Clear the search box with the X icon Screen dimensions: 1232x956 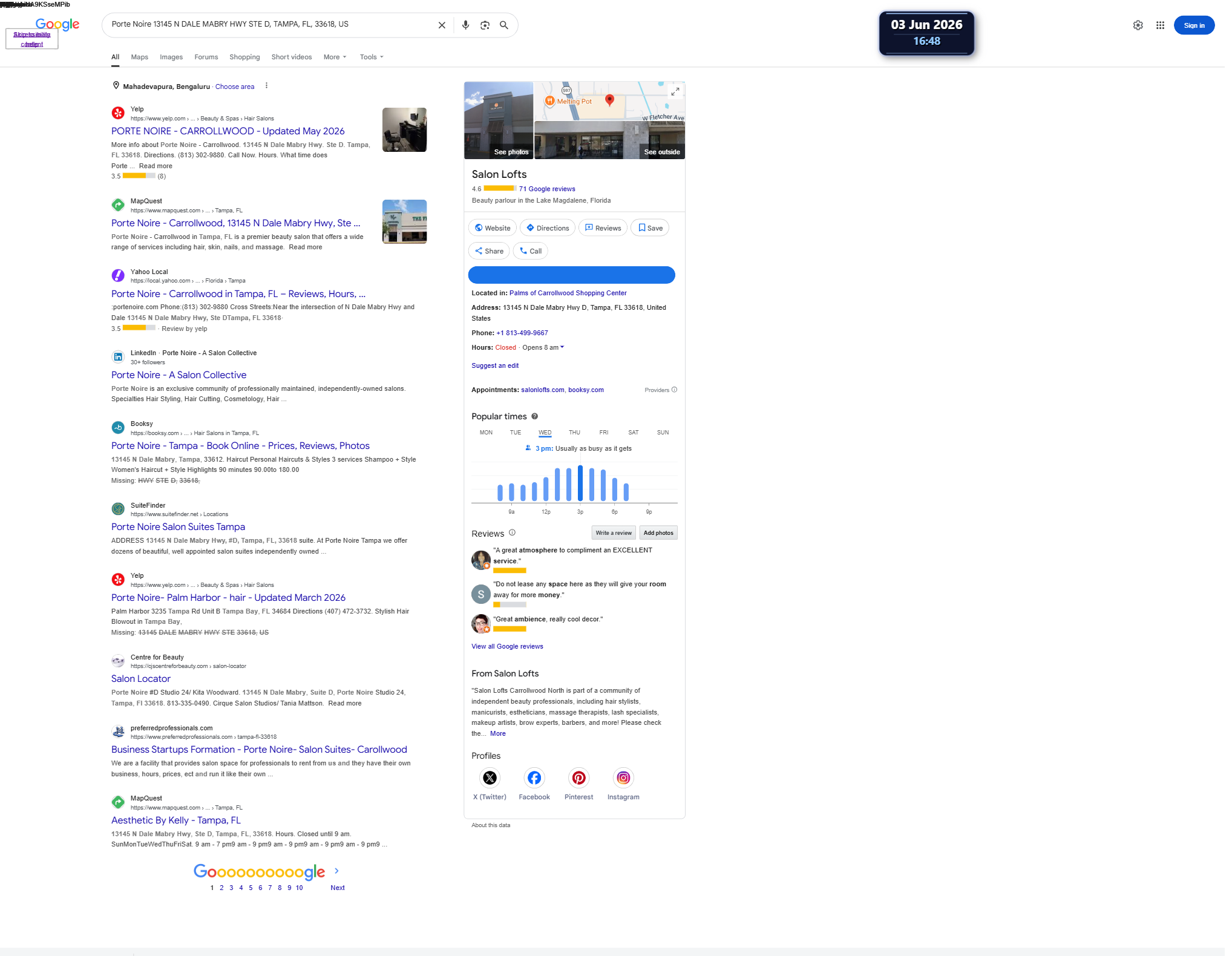tap(442, 25)
